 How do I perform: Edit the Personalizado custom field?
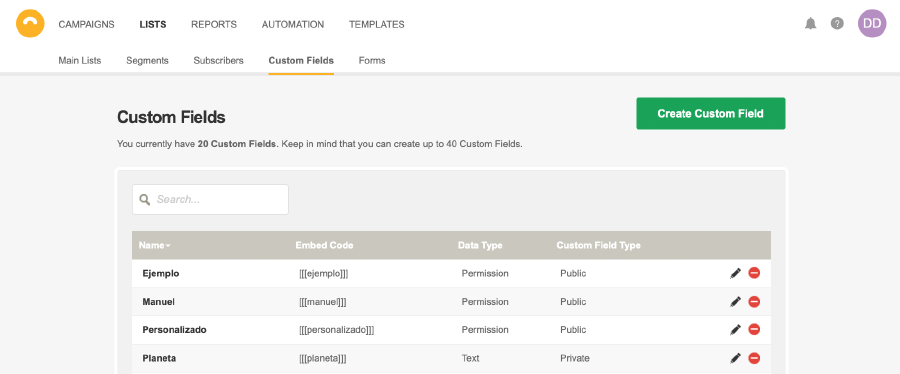pyautogui.click(x=735, y=329)
